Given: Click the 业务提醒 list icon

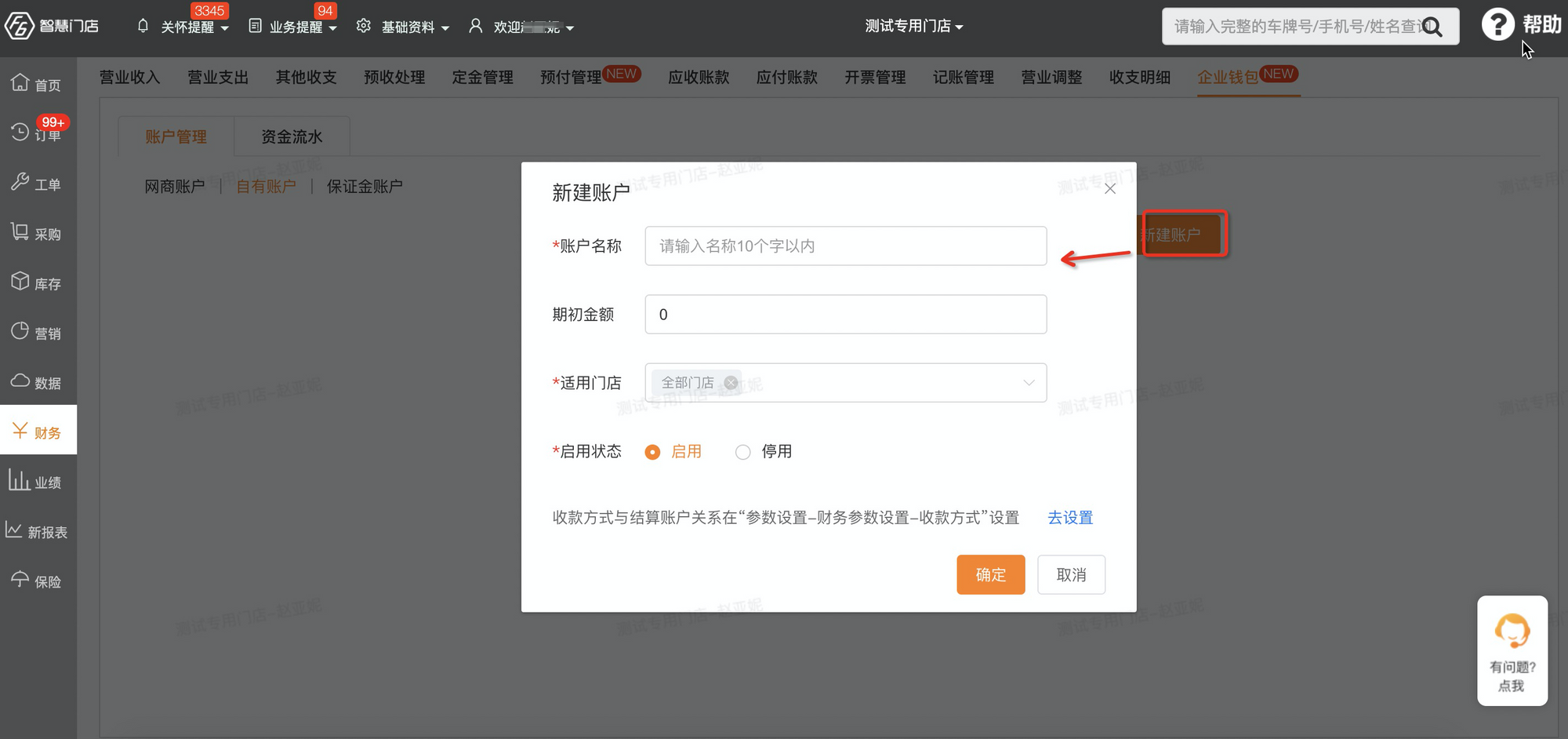Looking at the screenshot, I should 255,26.
